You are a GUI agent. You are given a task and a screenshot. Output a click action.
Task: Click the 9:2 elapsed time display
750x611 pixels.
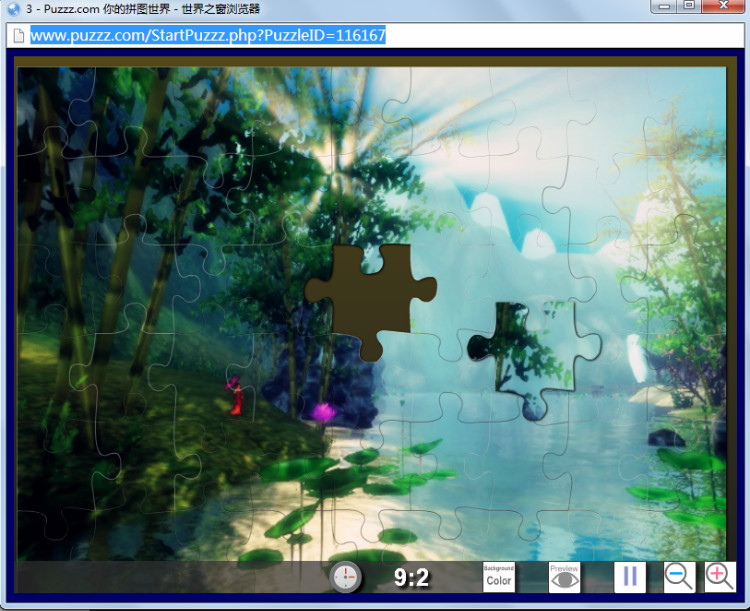[411, 578]
